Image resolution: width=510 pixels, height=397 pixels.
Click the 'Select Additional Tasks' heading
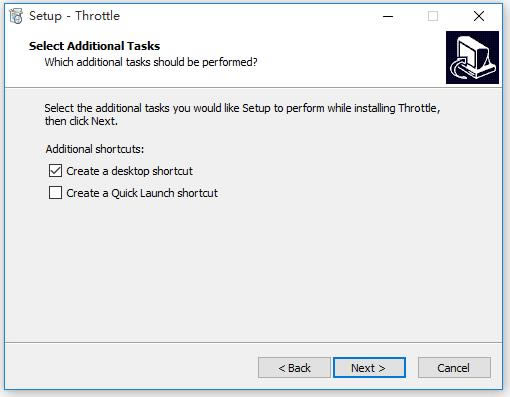[x=94, y=46]
